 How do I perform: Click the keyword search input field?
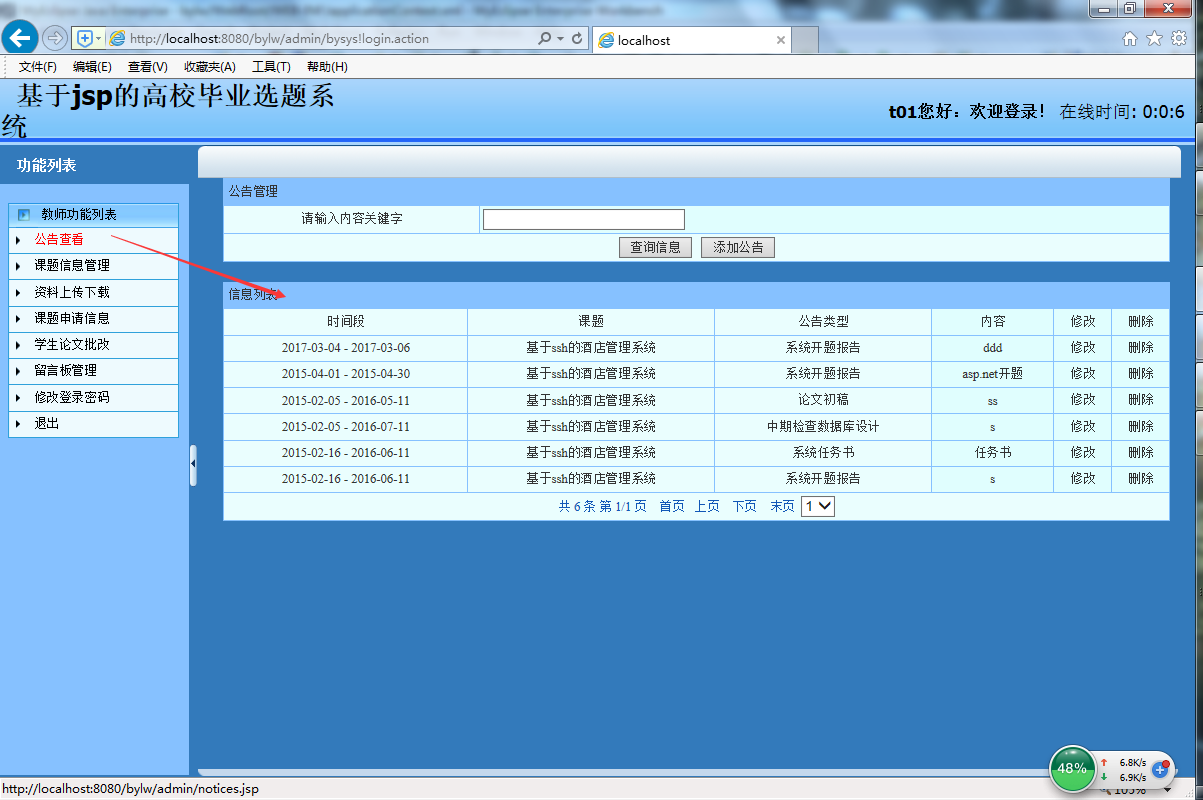point(583,218)
